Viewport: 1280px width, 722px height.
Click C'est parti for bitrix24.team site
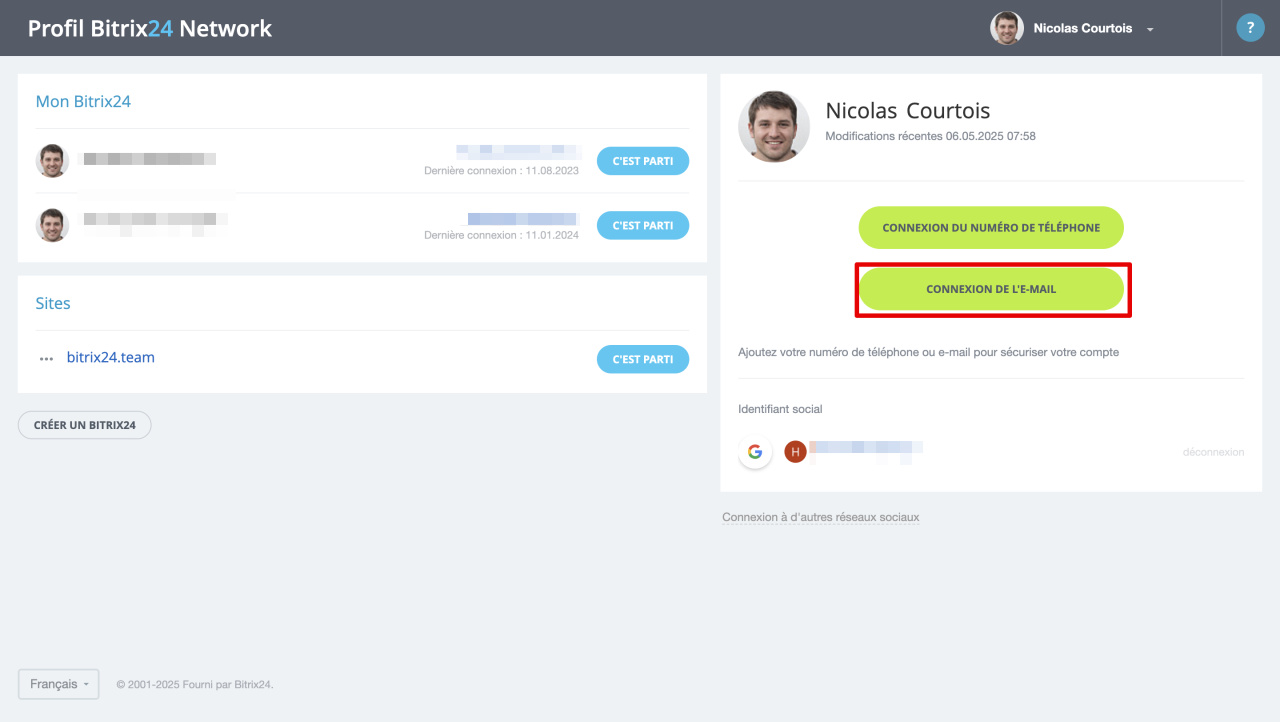pos(643,359)
